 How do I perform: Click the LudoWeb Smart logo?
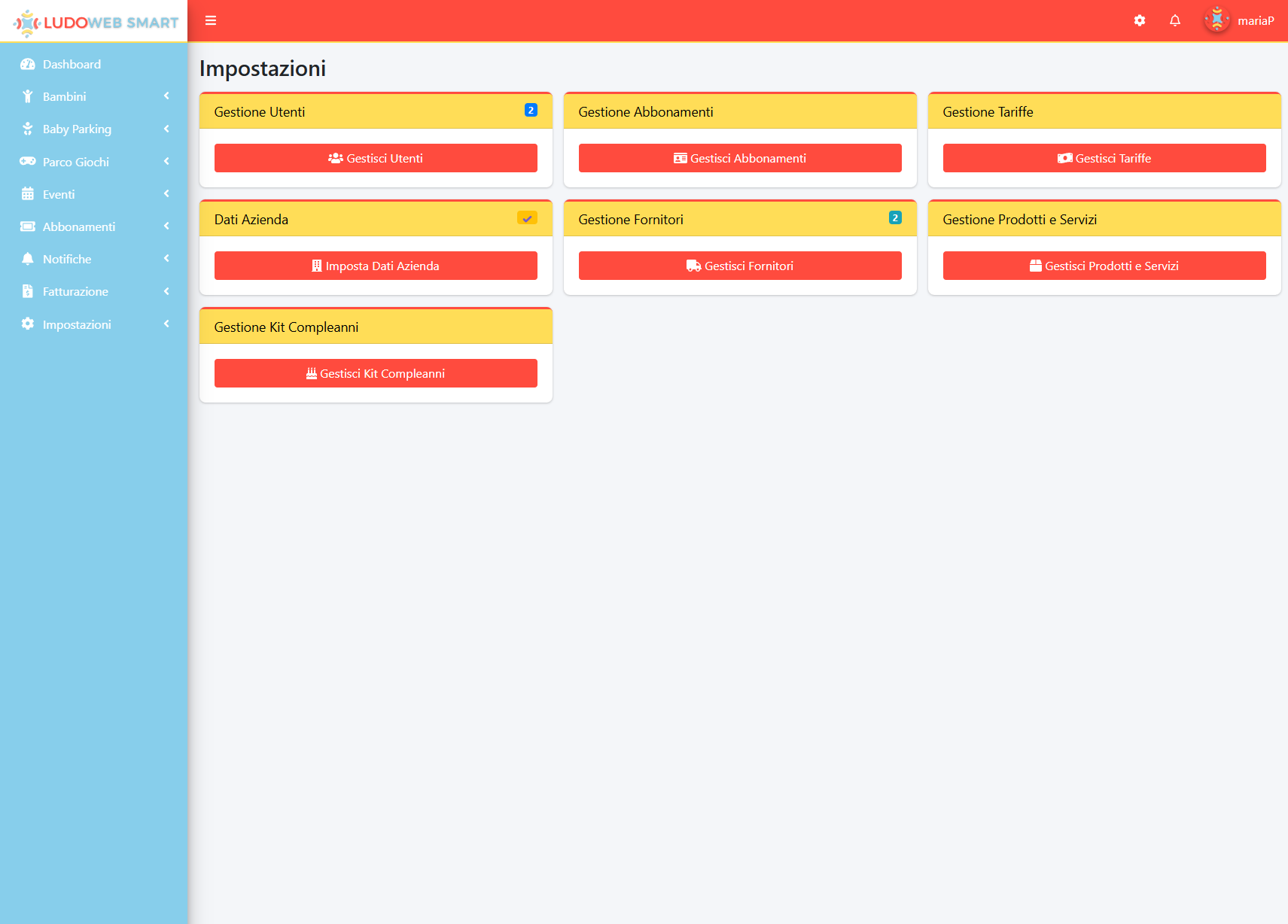pos(93,20)
